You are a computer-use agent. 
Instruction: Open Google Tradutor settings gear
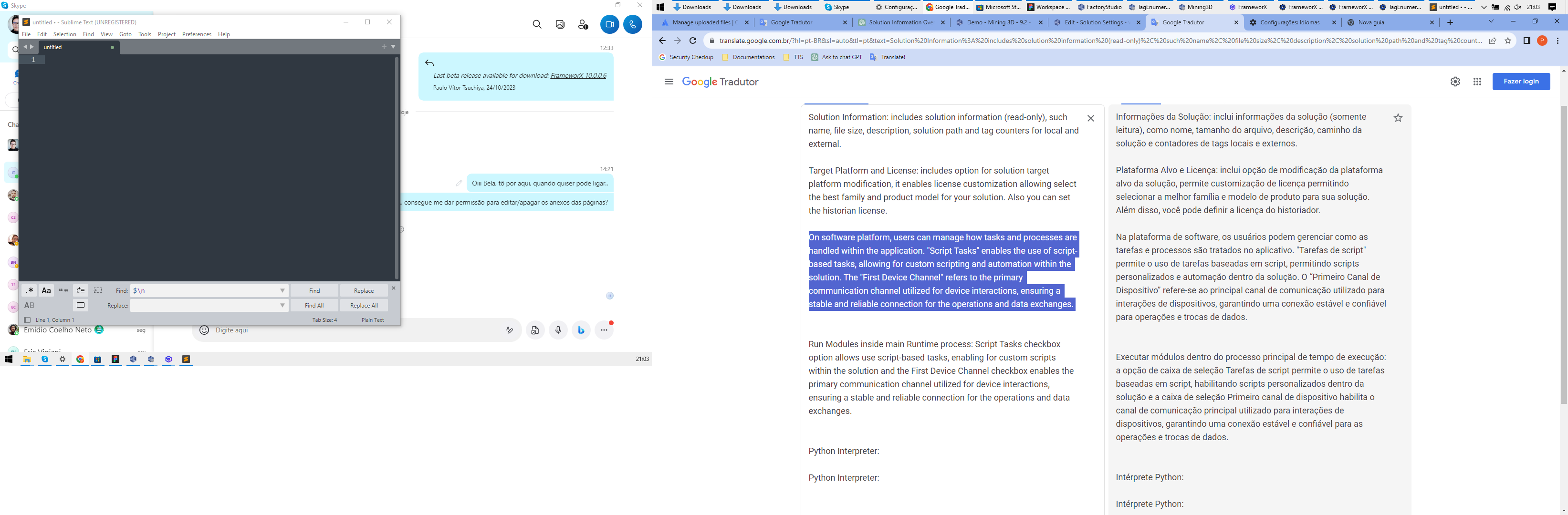click(1455, 82)
